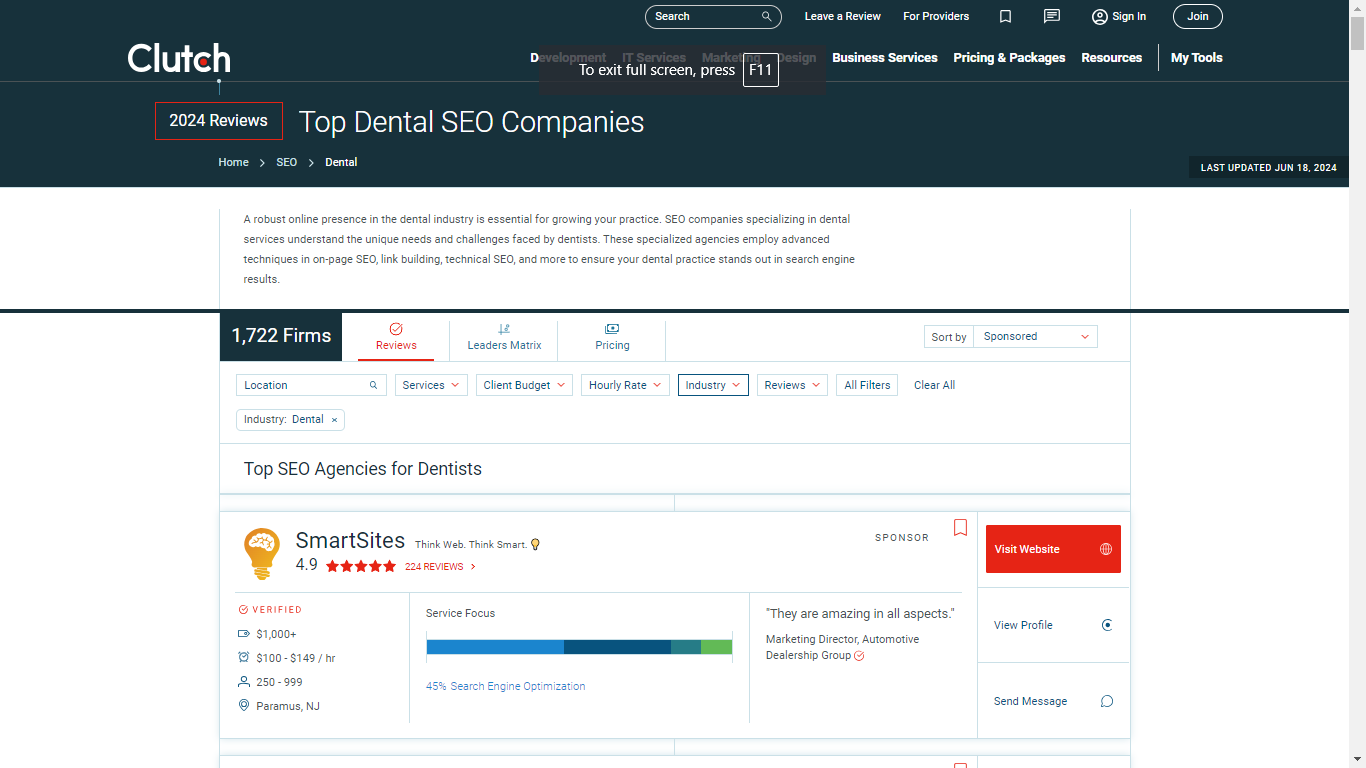Screen dimensions: 1366x768
Task: Click the "1,722 Firms" count
Action: click(281, 336)
